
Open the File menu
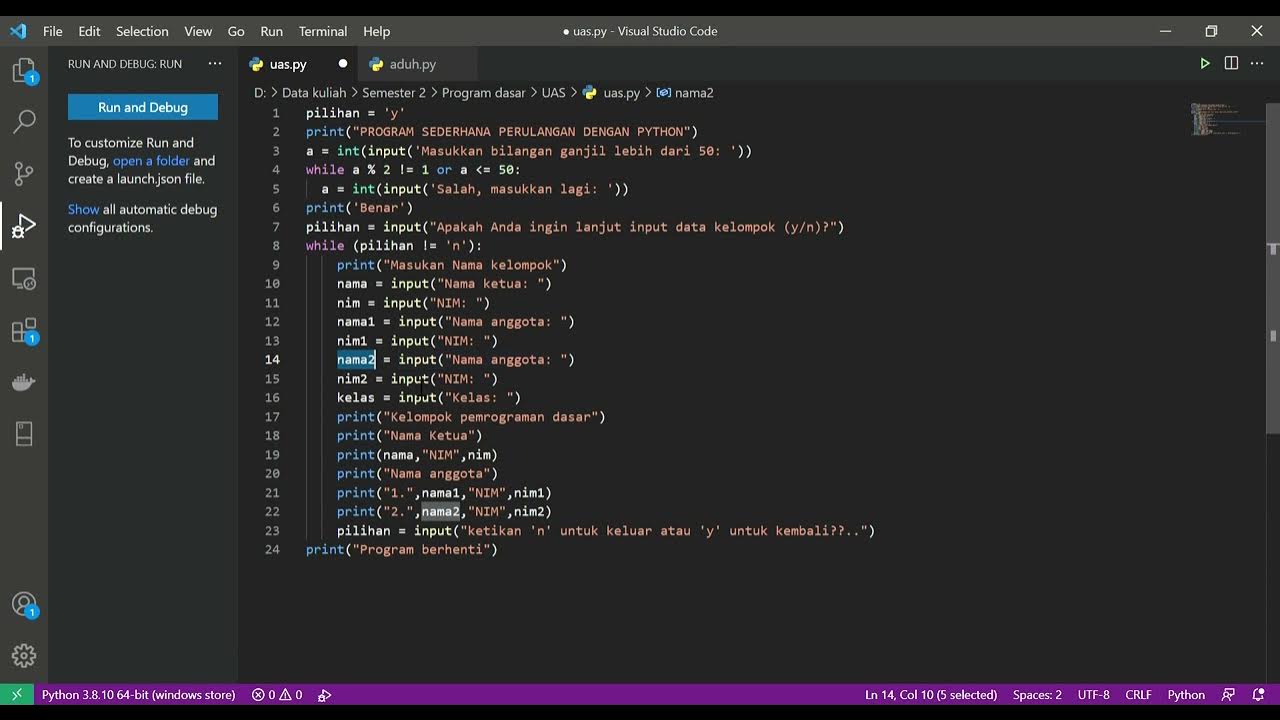click(53, 31)
